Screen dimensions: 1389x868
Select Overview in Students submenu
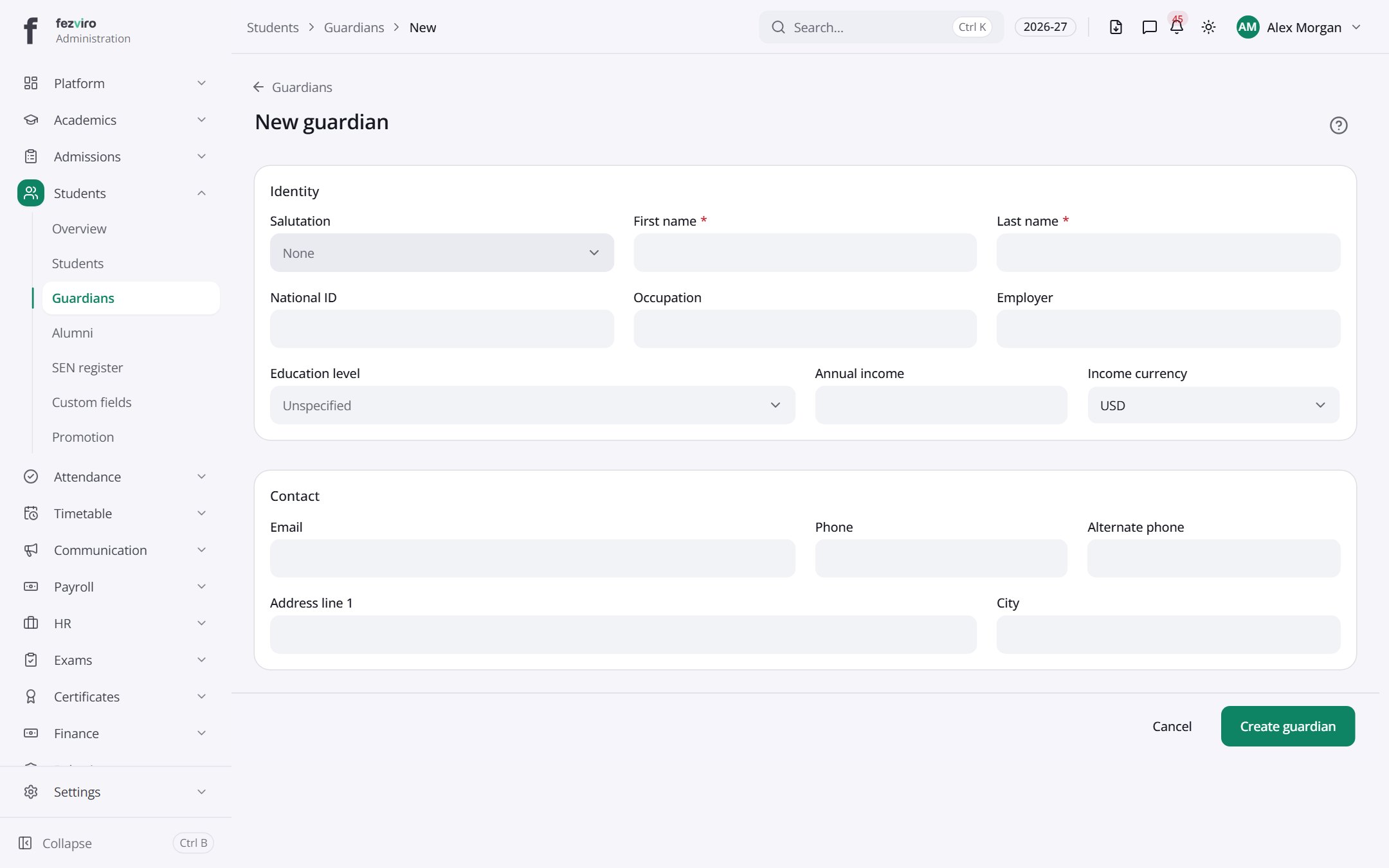click(79, 229)
